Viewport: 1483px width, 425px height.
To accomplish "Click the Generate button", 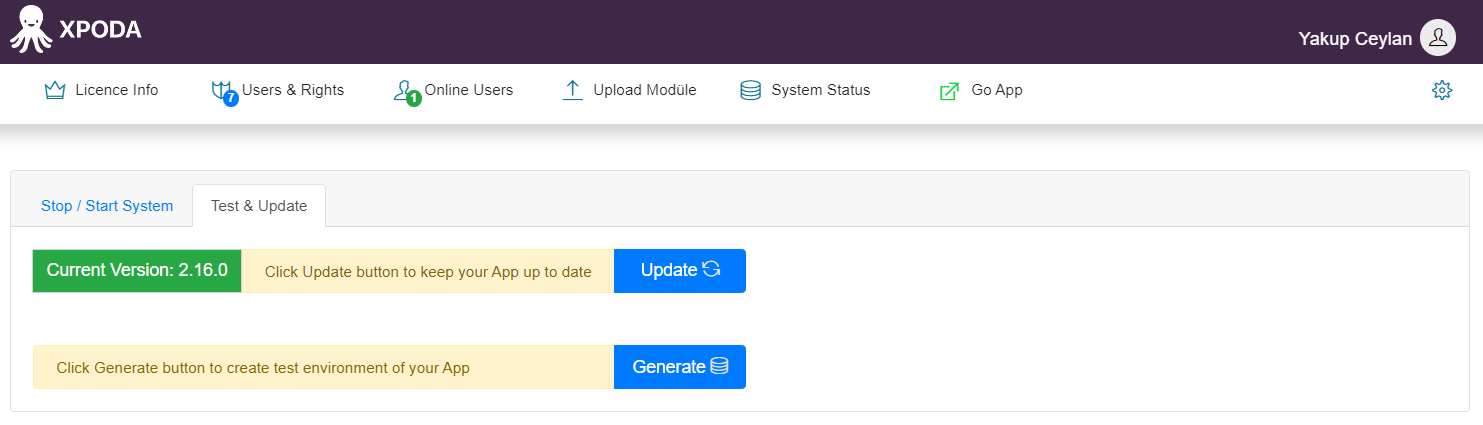I will tap(680, 367).
